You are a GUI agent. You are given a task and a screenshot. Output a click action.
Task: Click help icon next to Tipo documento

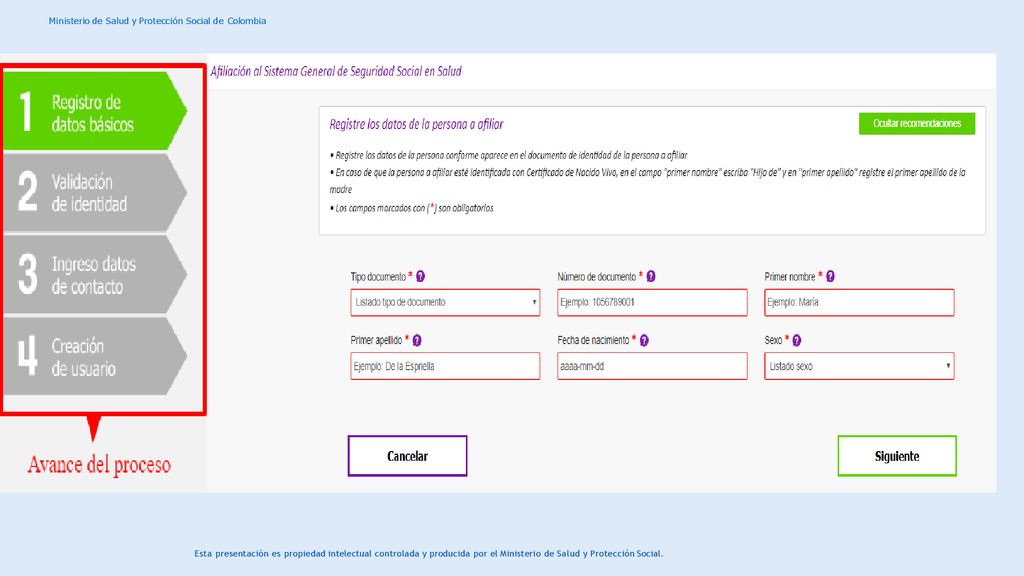coord(421,276)
